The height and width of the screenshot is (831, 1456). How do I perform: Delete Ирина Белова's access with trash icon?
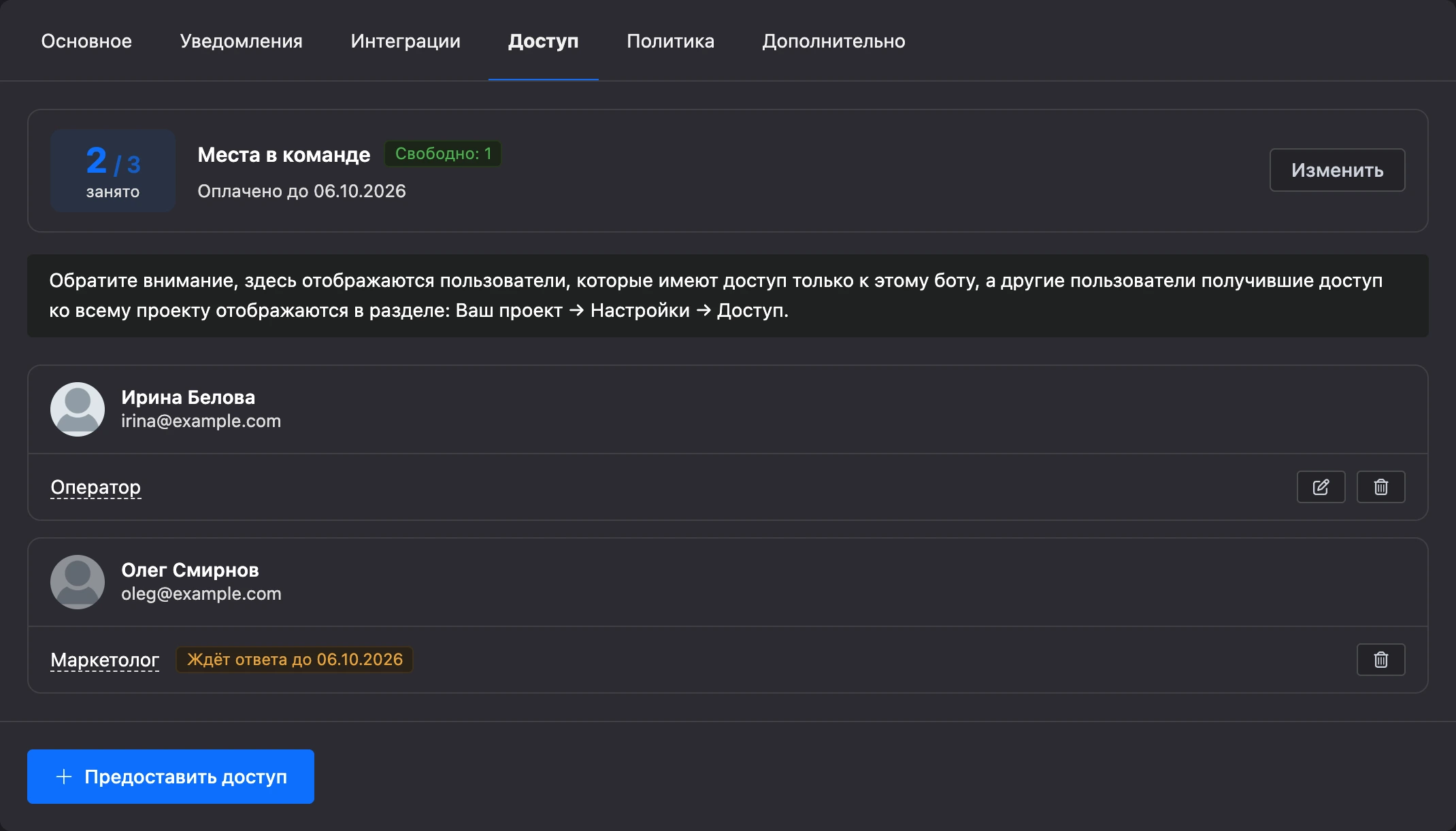pos(1380,487)
